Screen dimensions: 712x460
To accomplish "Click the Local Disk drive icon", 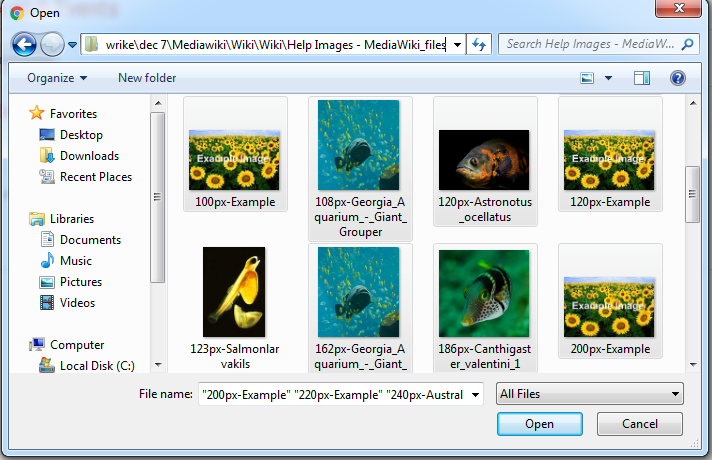I will [47, 365].
